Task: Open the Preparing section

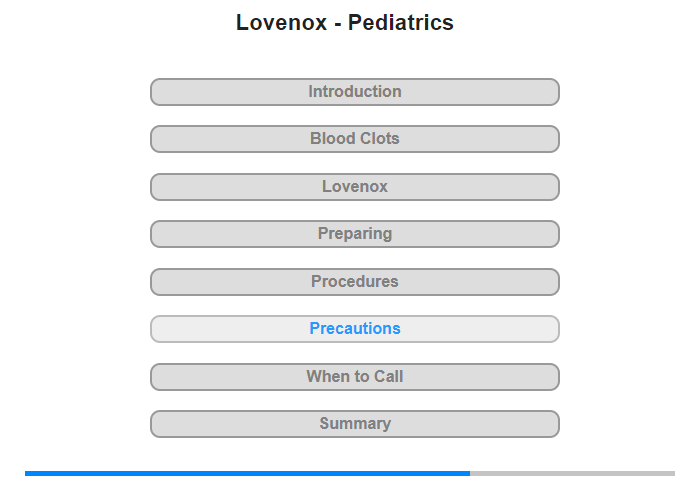Action: (x=354, y=234)
